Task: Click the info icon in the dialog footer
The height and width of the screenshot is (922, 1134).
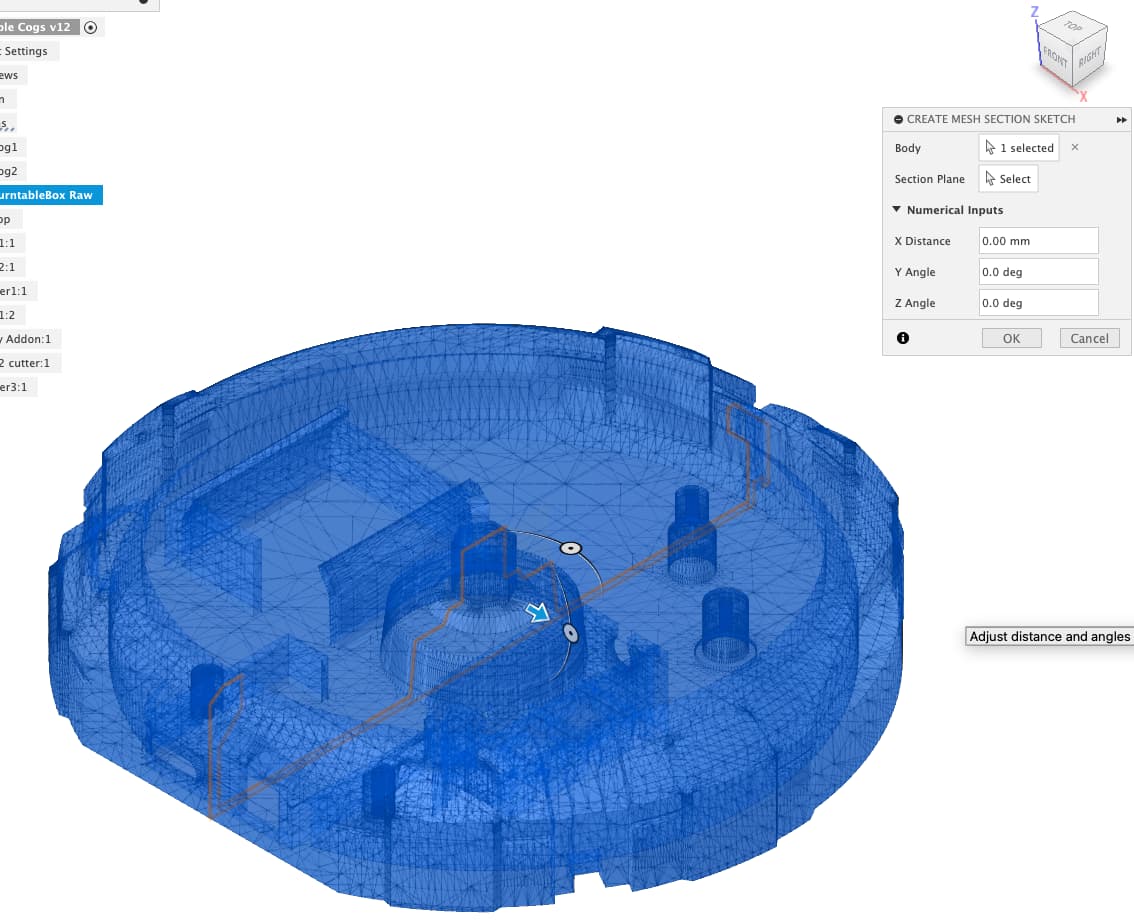Action: [903, 338]
